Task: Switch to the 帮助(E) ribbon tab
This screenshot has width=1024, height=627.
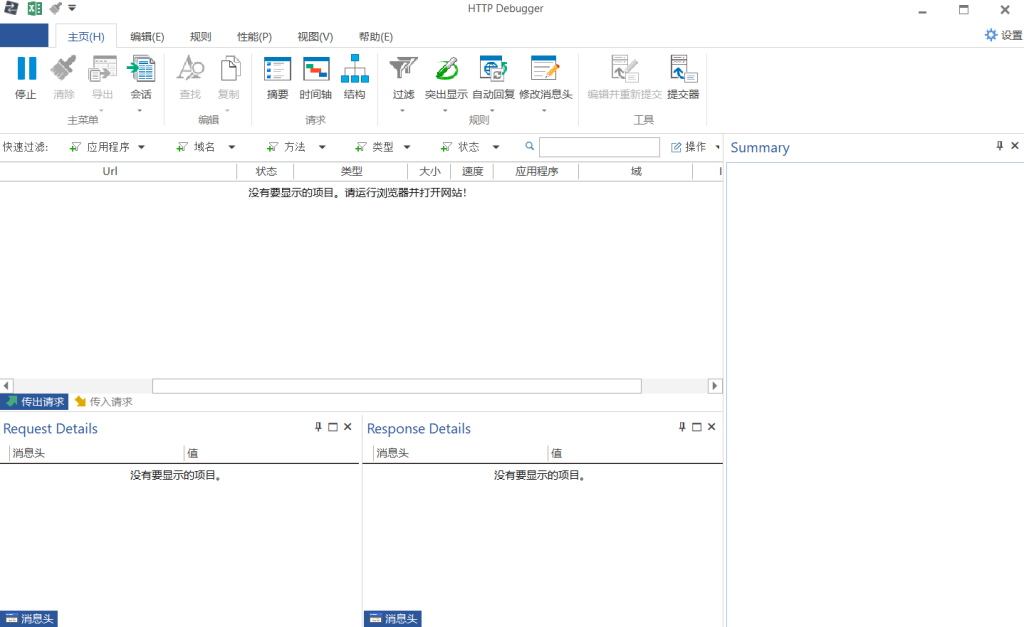Action: pos(376,37)
